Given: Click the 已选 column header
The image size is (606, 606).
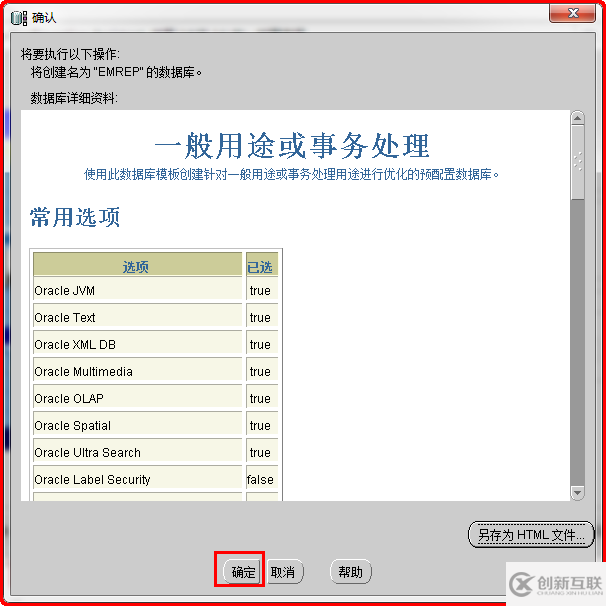Looking at the screenshot, I should coord(262,264).
